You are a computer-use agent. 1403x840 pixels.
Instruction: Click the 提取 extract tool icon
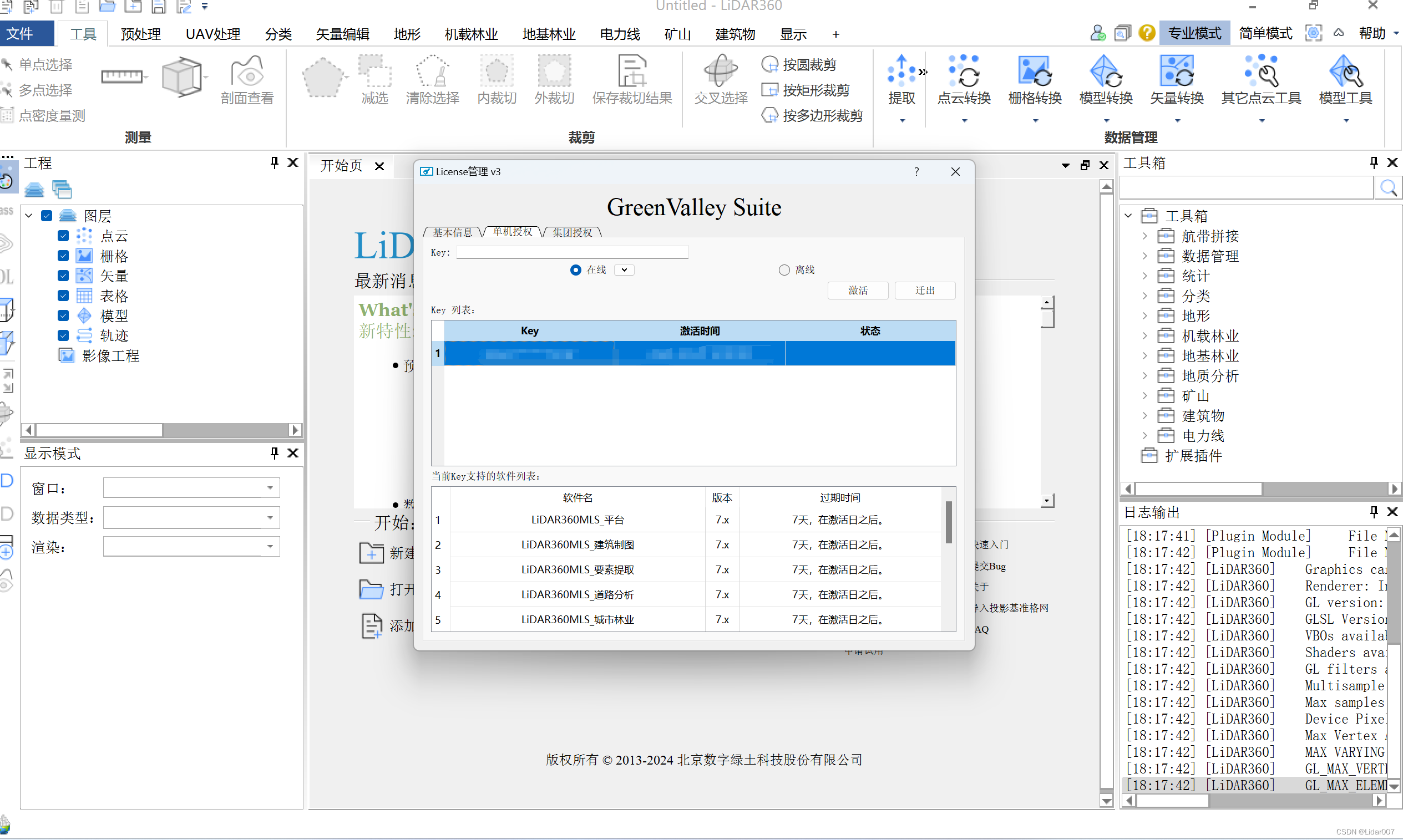pyautogui.click(x=901, y=81)
